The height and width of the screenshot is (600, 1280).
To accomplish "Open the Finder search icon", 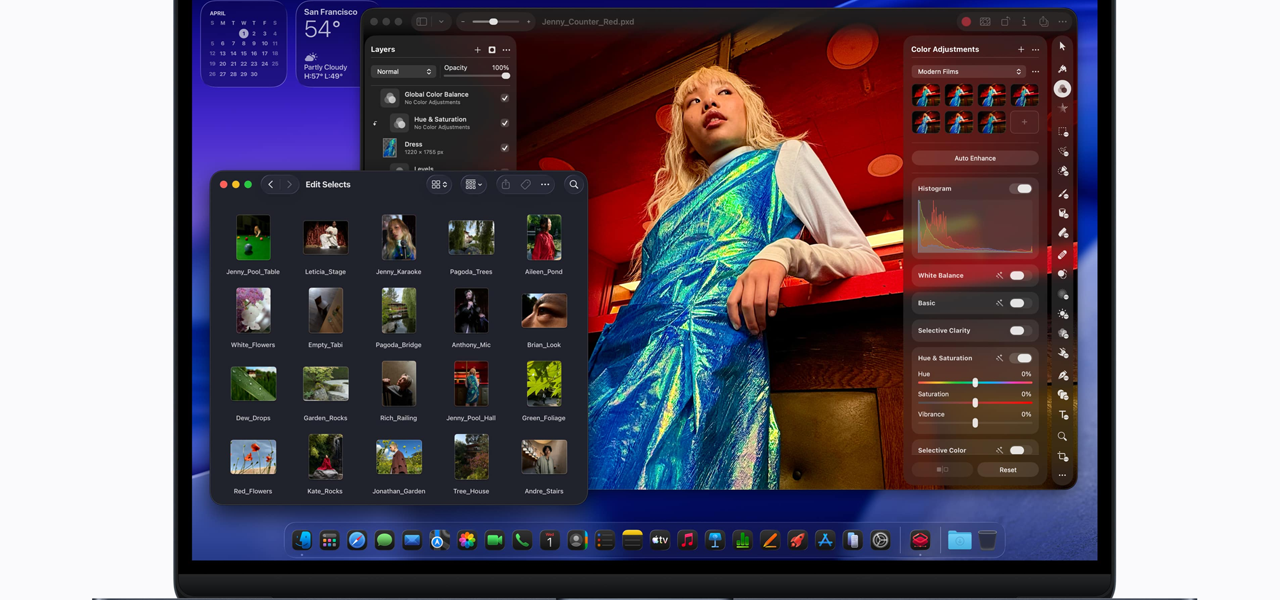I will [574, 185].
